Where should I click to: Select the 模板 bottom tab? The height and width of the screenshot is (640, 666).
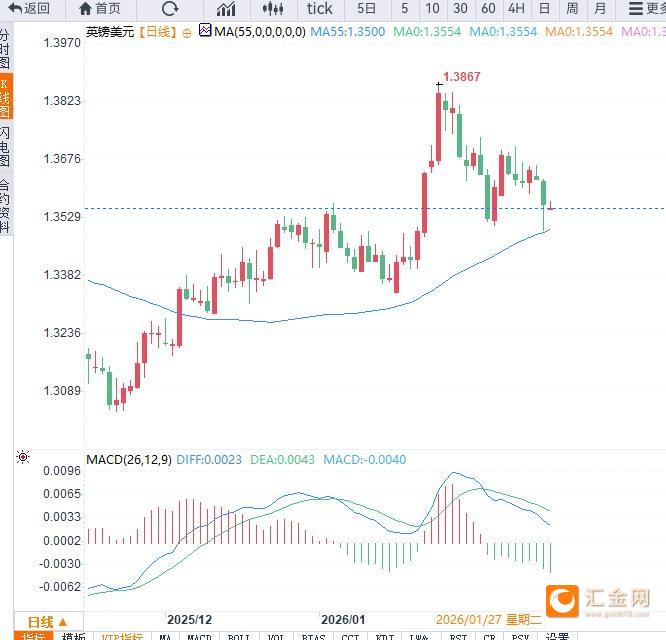(x=73, y=636)
